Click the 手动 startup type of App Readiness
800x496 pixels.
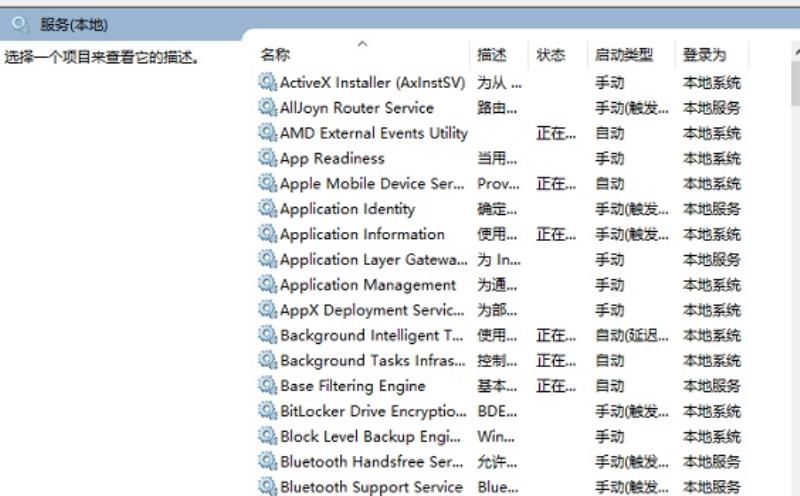(x=610, y=158)
